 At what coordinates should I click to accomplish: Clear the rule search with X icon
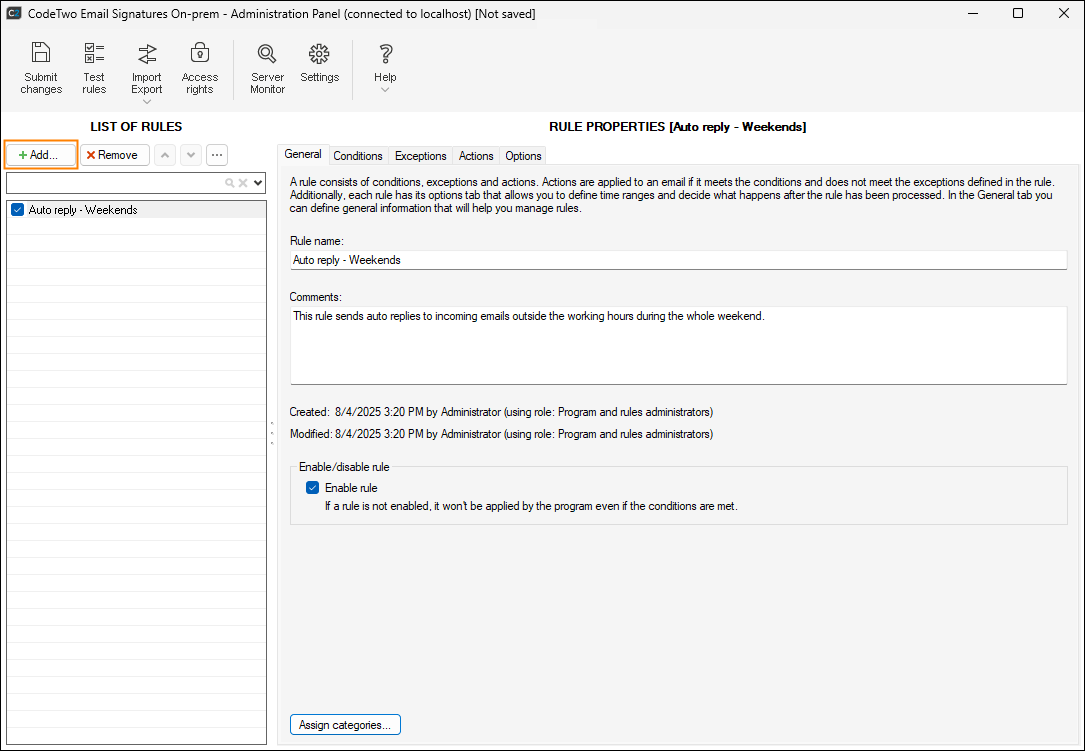[242, 183]
